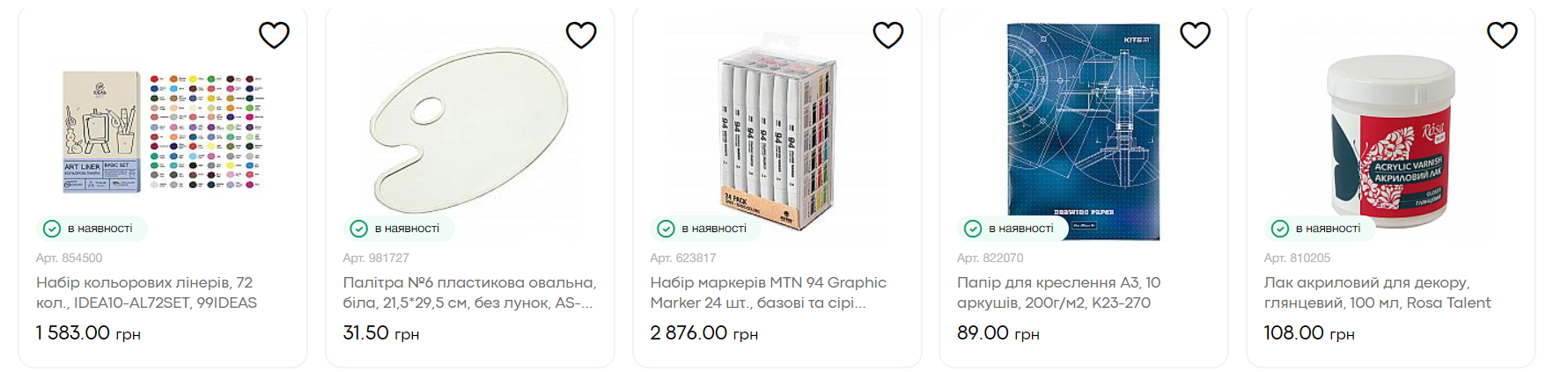The height and width of the screenshot is (372, 1568).
Task: Open the 'Набір маркерів MTN 94' title link
Action: point(768,292)
